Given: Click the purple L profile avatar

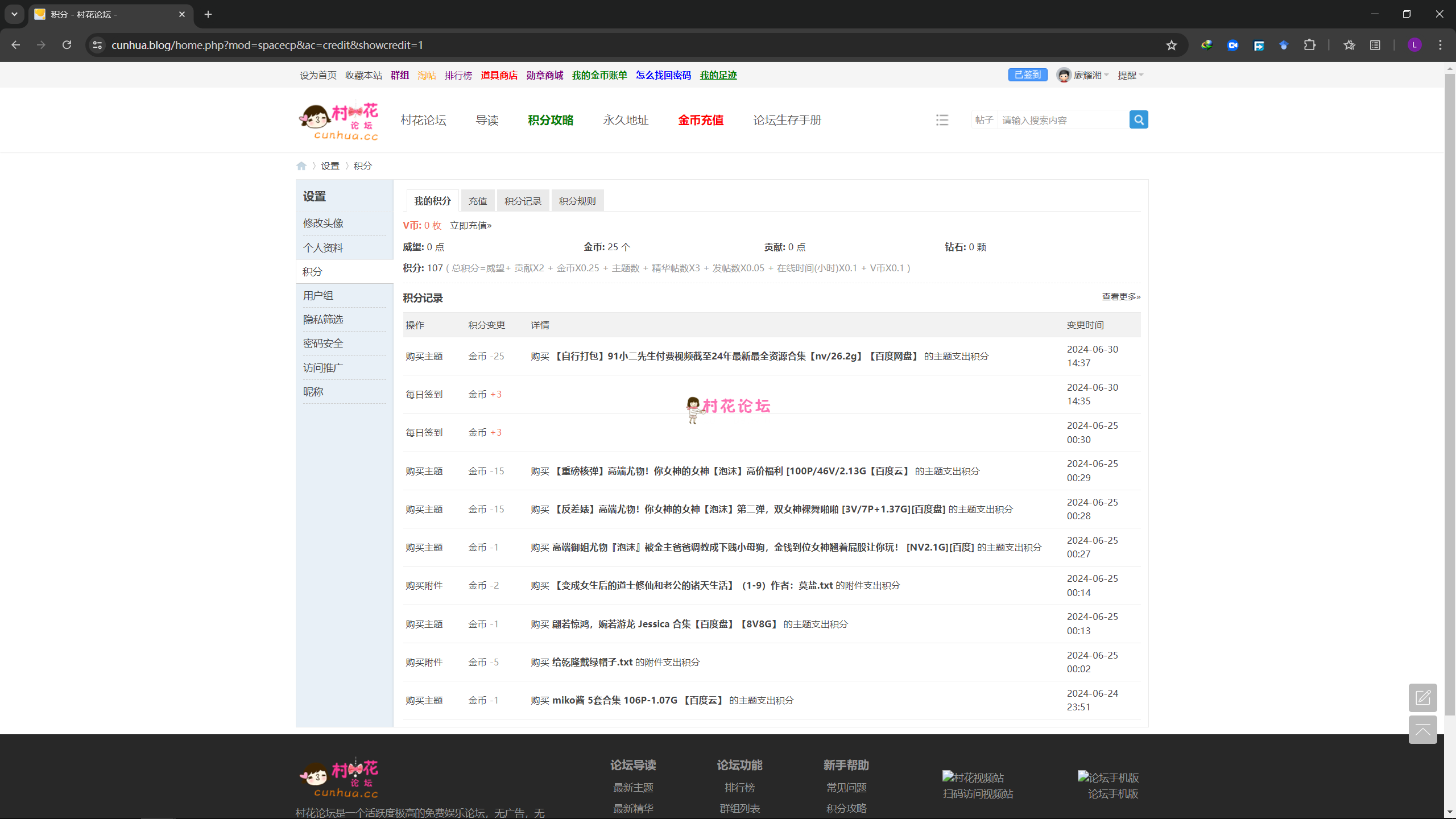Looking at the screenshot, I should [x=1414, y=45].
